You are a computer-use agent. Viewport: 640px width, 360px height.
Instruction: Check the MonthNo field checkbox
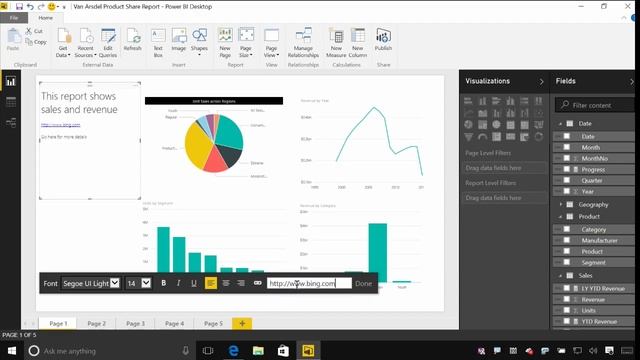567,158
